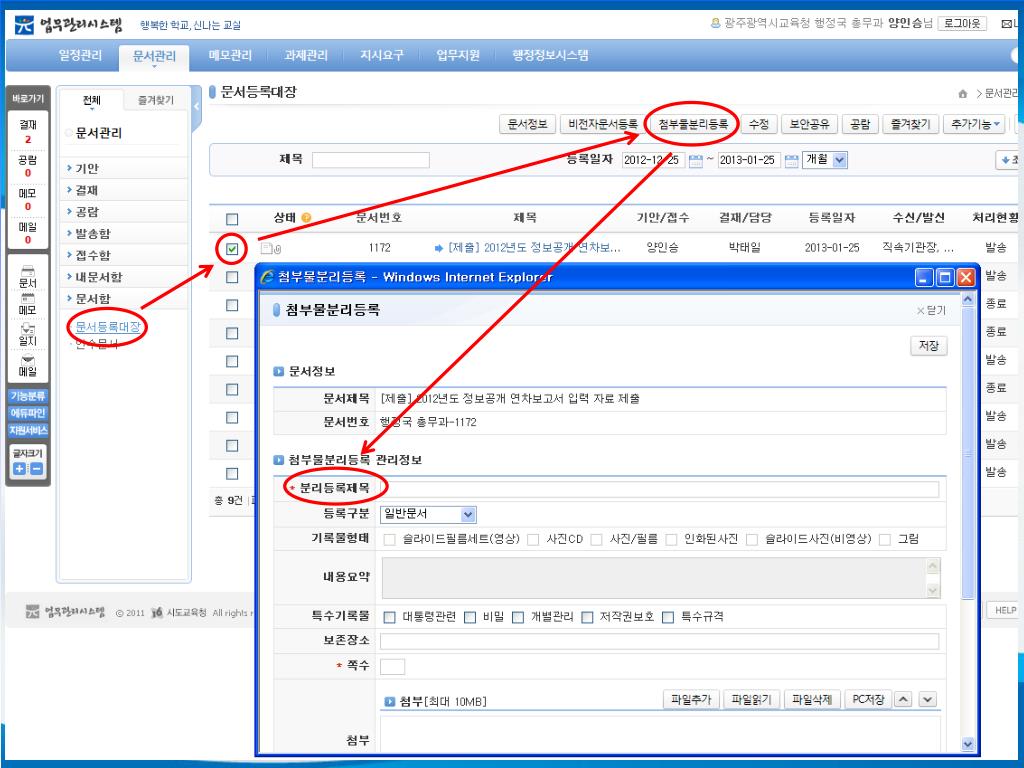Increase font size with the plus icon
Viewport: 1024px width, 768px height.
point(20,468)
